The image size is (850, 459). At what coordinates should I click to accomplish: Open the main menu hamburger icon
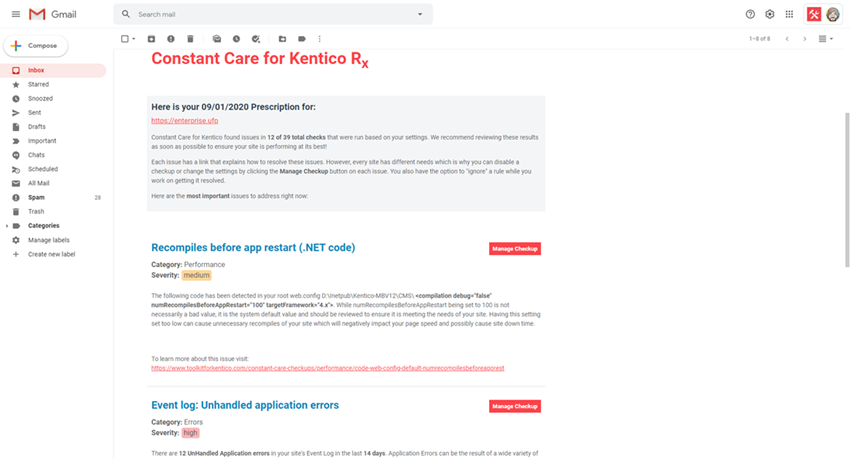point(16,14)
